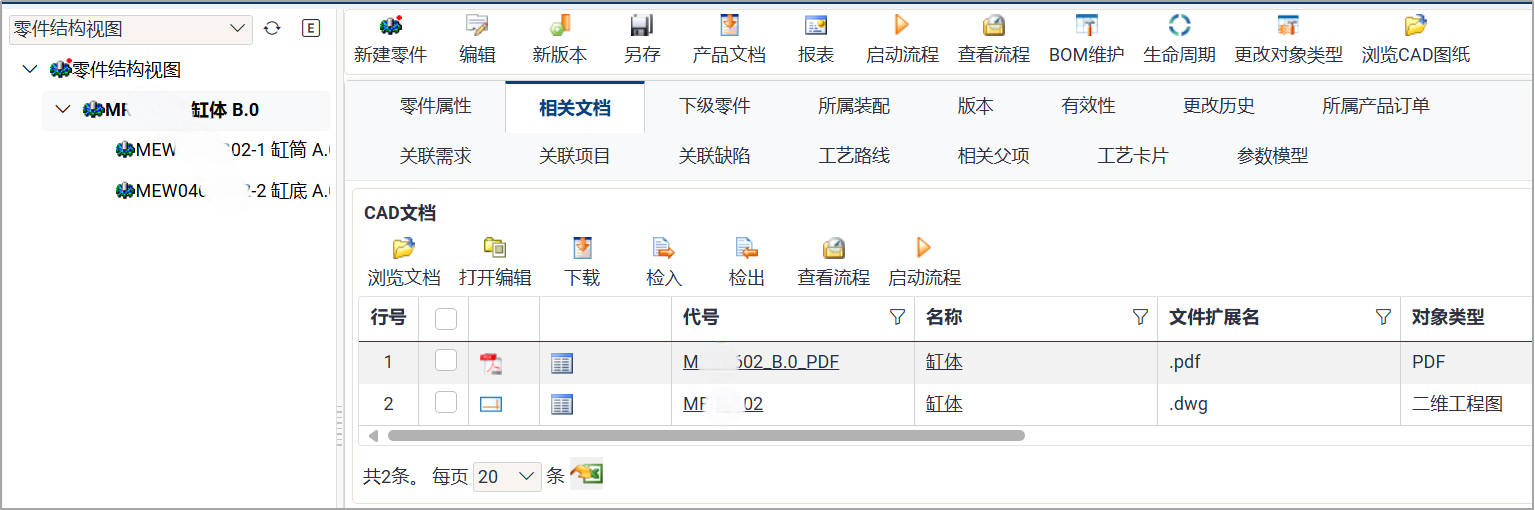Click the 新建零件 toolbar icon
This screenshot has height=510, width=1535.
(x=390, y=27)
